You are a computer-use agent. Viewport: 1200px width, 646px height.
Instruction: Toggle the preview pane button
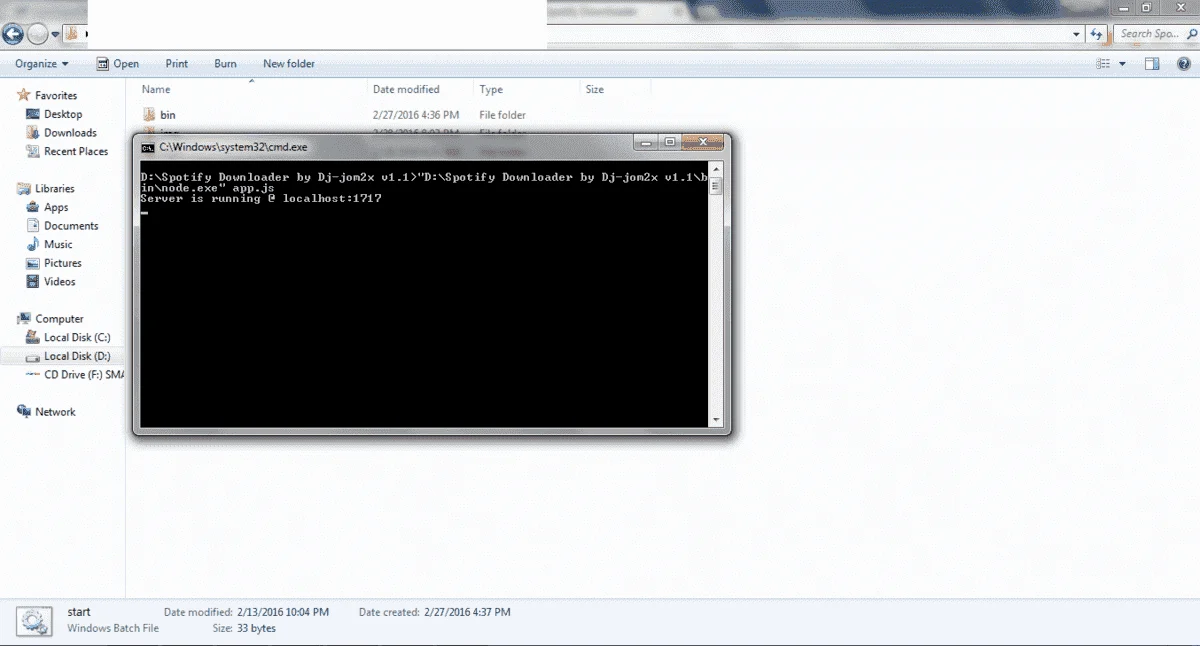1152,64
